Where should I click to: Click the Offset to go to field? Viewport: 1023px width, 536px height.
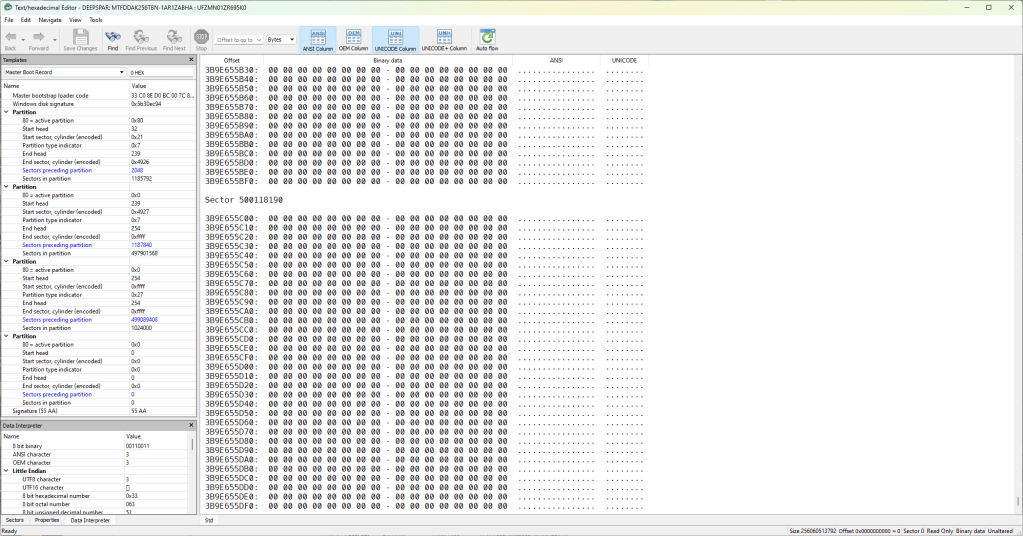[238, 40]
